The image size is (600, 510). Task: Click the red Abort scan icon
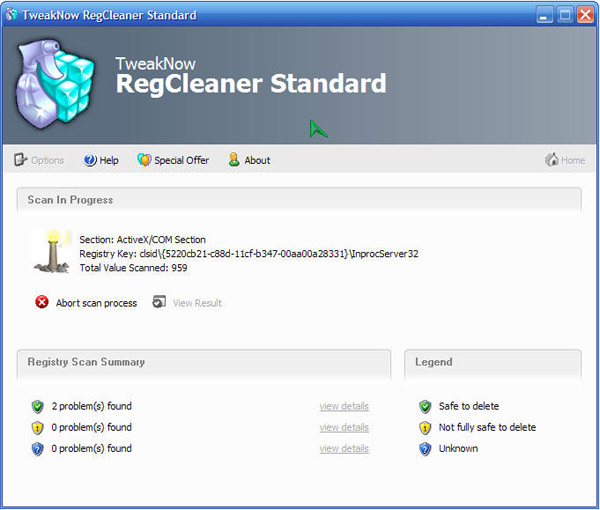coord(42,302)
